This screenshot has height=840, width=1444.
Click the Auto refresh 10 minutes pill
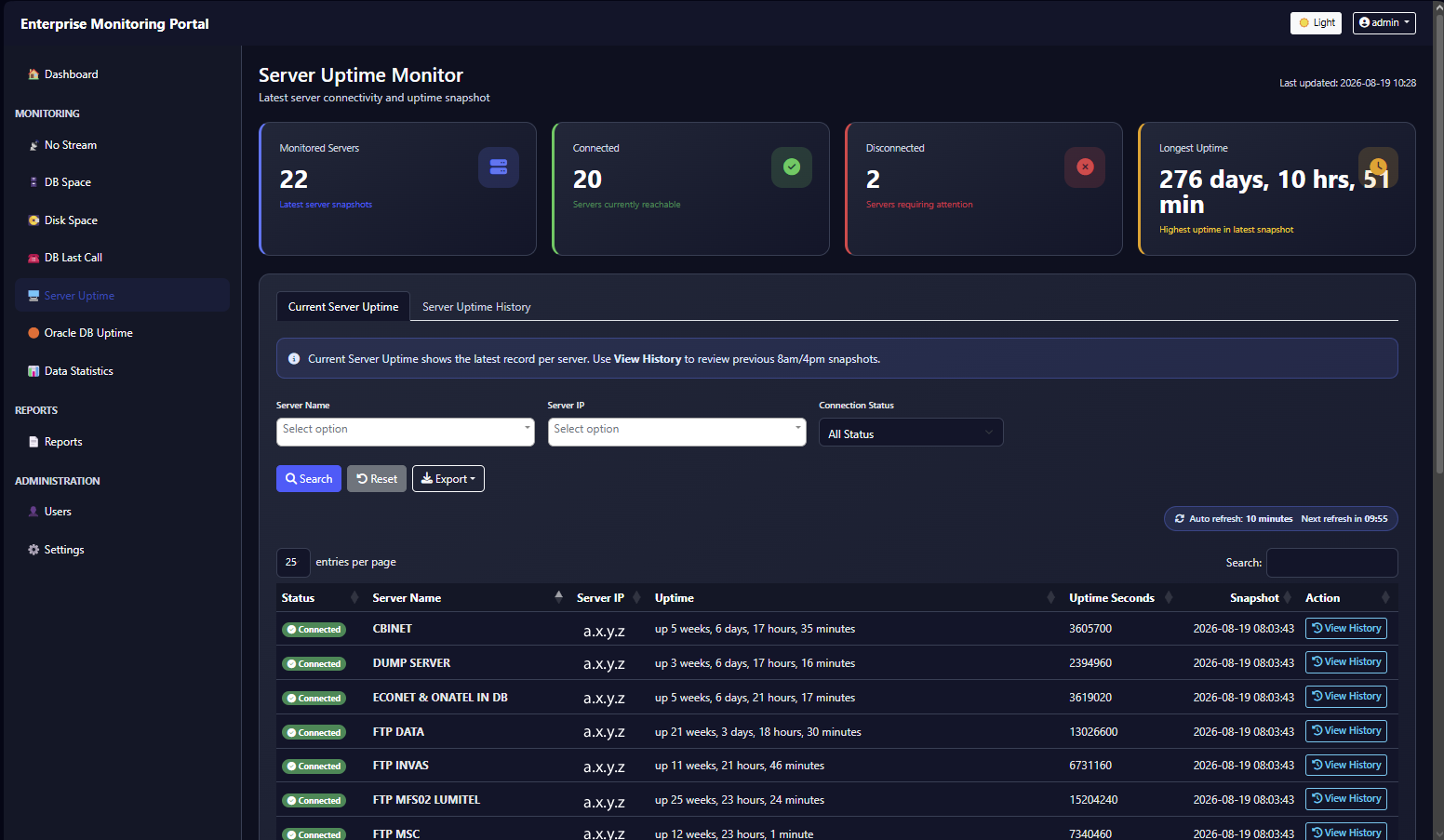click(x=1281, y=519)
